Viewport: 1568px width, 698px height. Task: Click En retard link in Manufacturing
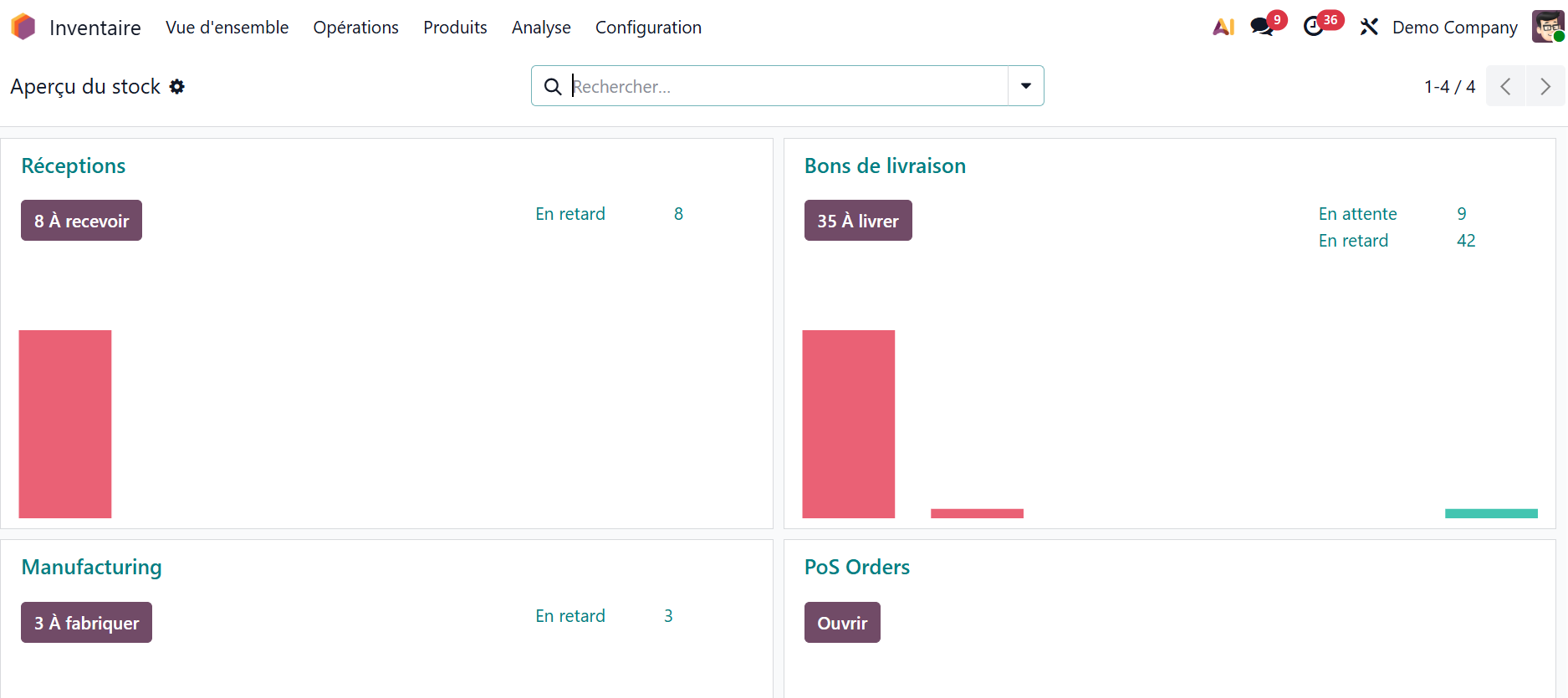click(570, 616)
